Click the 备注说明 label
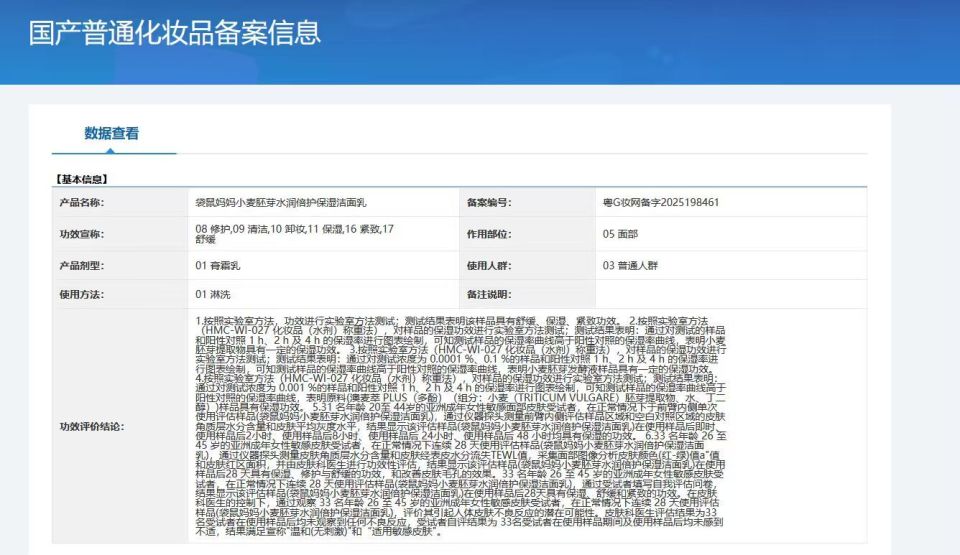The width and height of the screenshot is (960, 555). (x=489, y=294)
